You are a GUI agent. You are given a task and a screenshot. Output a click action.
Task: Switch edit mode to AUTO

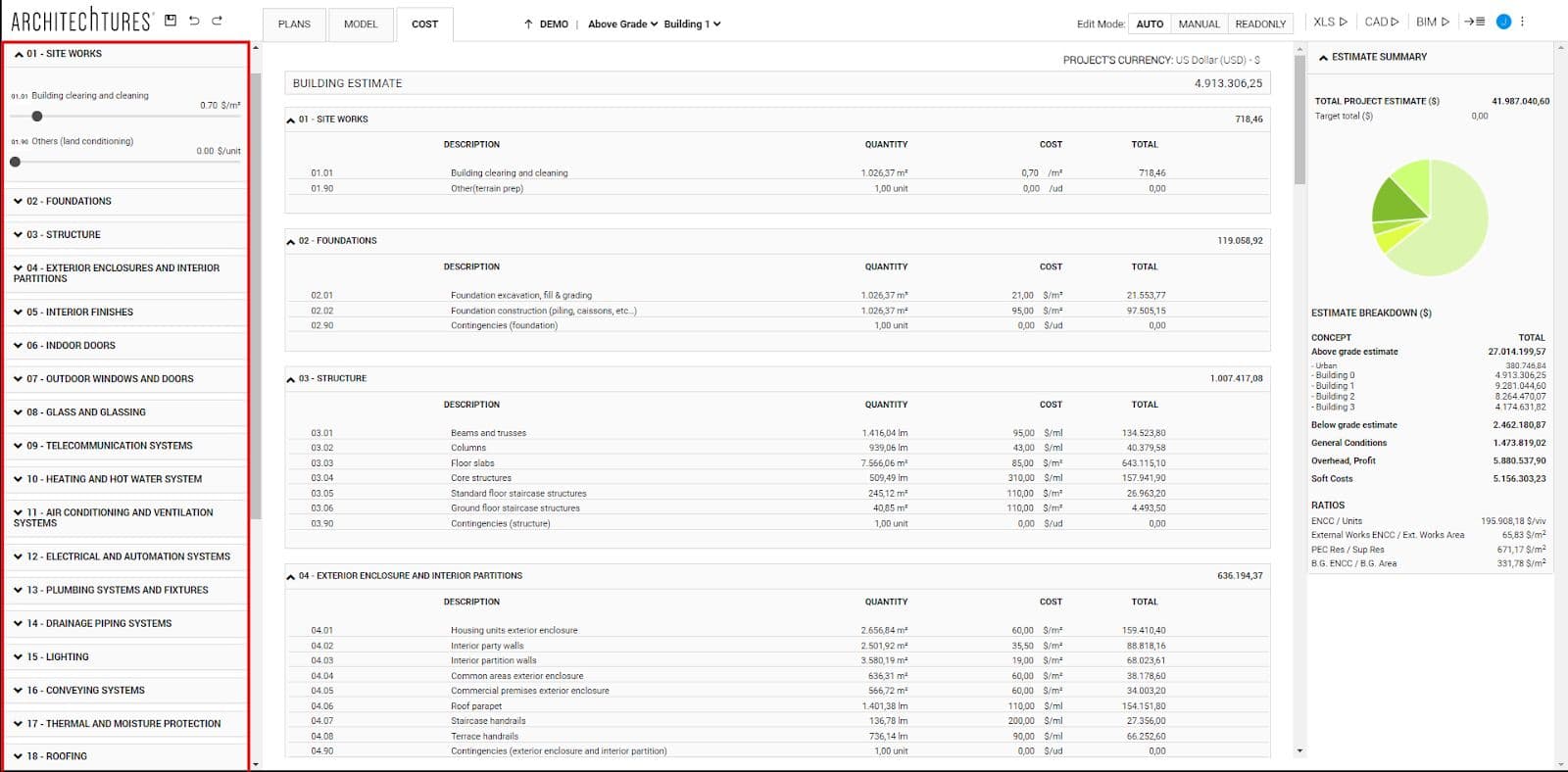[x=1150, y=24]
